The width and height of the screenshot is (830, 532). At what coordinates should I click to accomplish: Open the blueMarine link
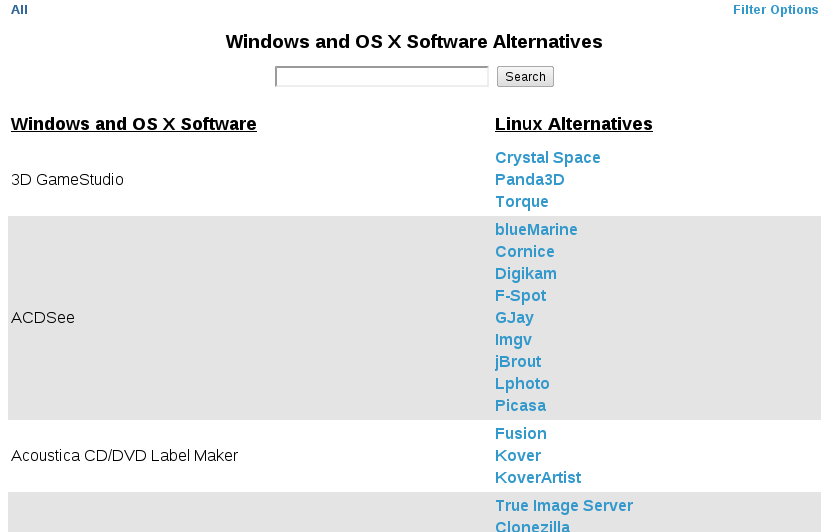[536, 230]
